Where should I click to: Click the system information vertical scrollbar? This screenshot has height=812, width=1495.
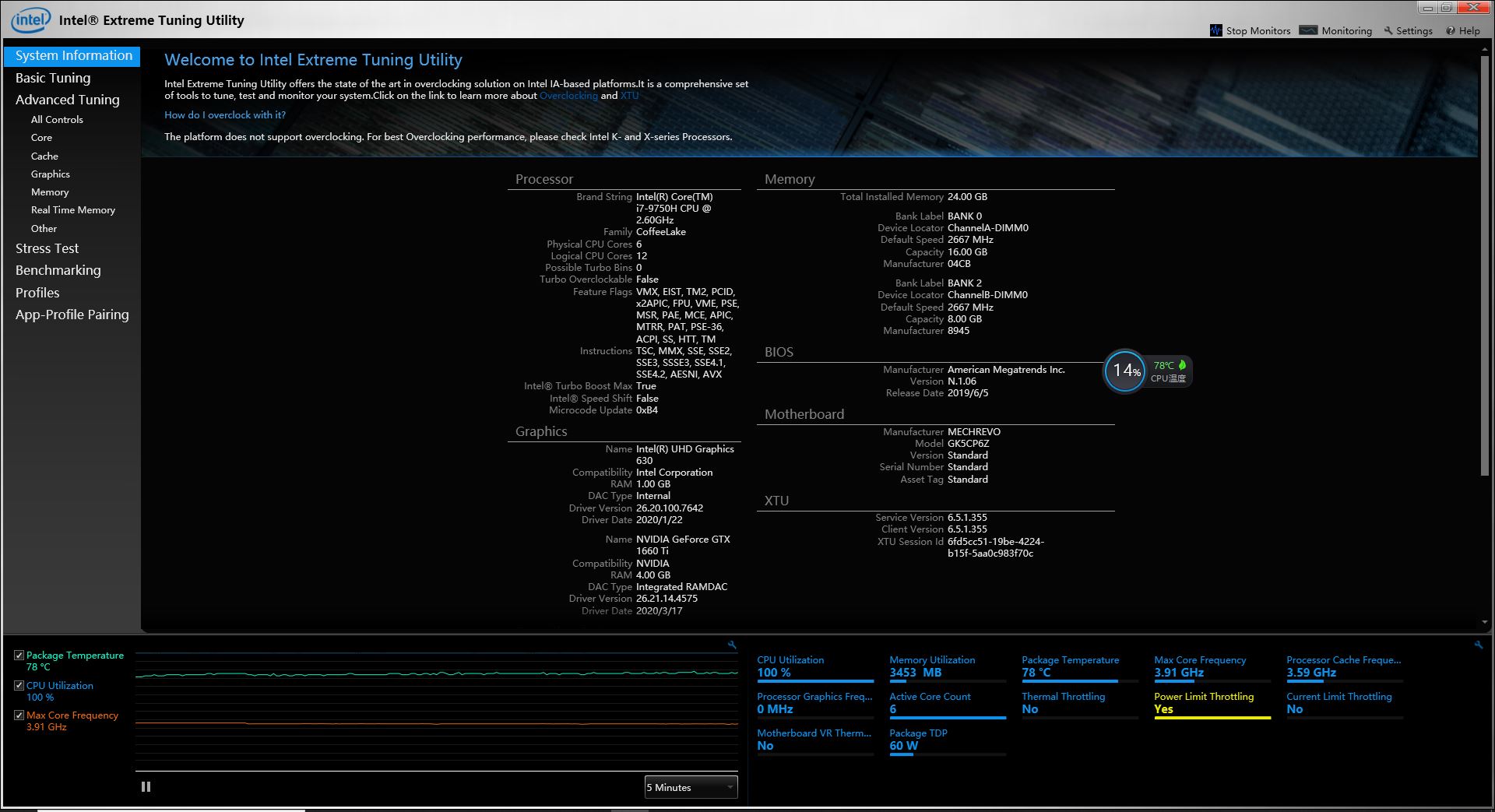(1484, 265)
